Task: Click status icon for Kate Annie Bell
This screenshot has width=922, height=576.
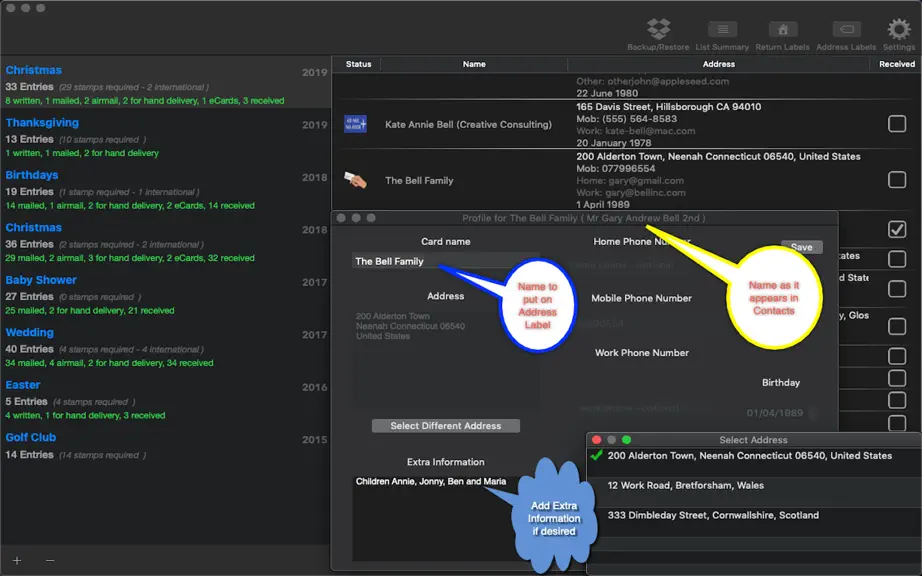Action: pyautogui.click(x=355, y=124)
